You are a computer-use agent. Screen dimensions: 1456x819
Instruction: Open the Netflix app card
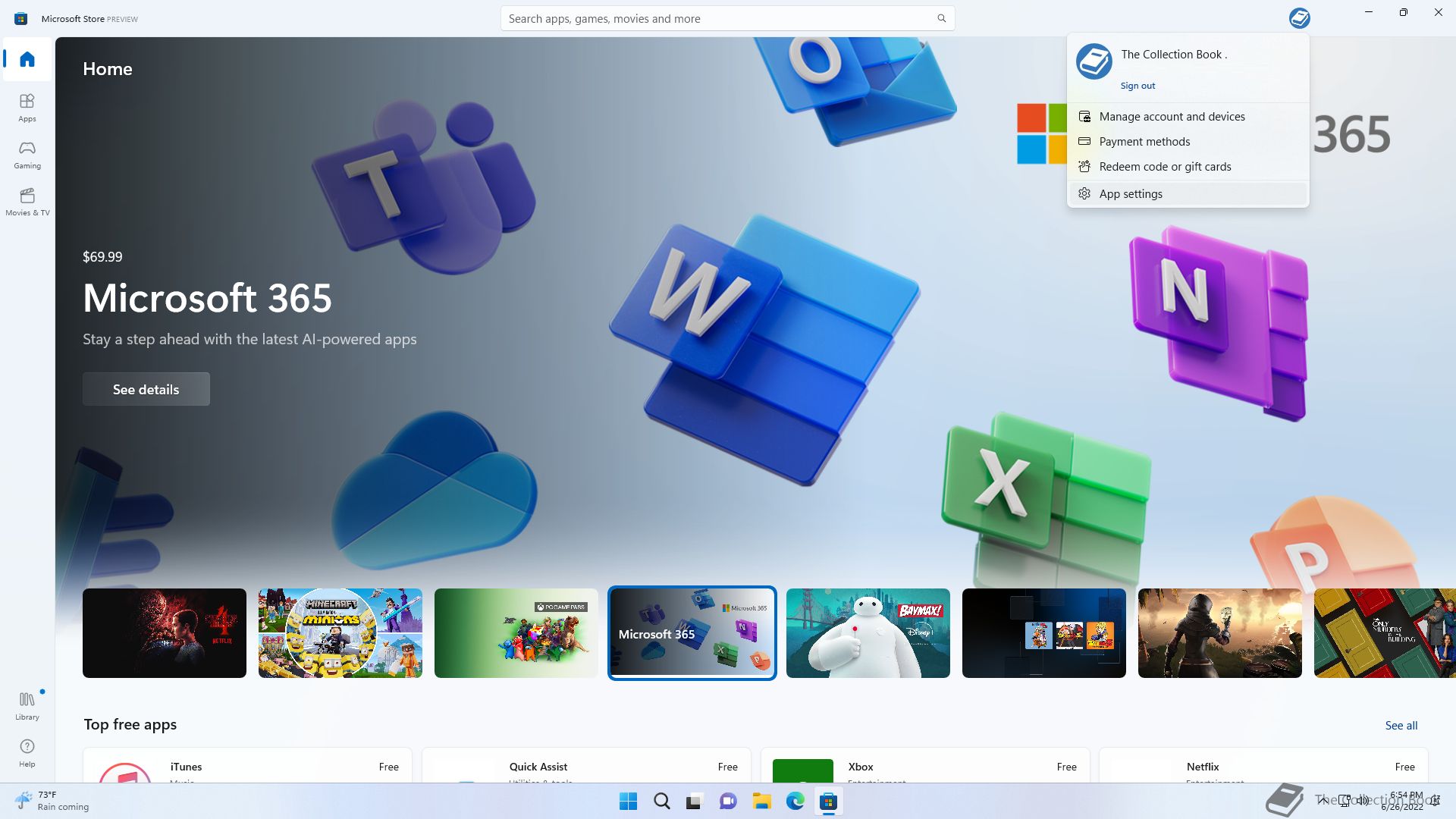(x=1263, y=765)
